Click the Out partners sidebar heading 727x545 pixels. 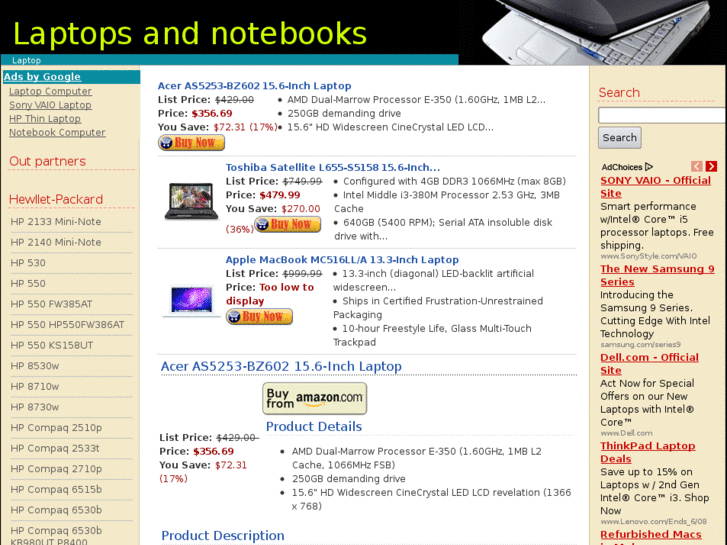[47, 161]
